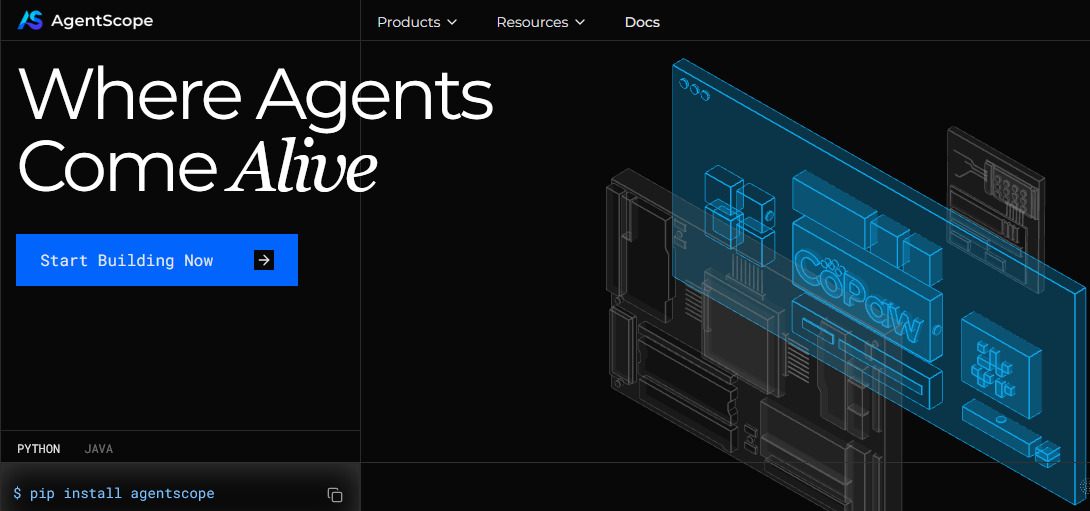
Task: Switch to the PYTHON tab
Action: pyautogui.click(x=39, y=449)
